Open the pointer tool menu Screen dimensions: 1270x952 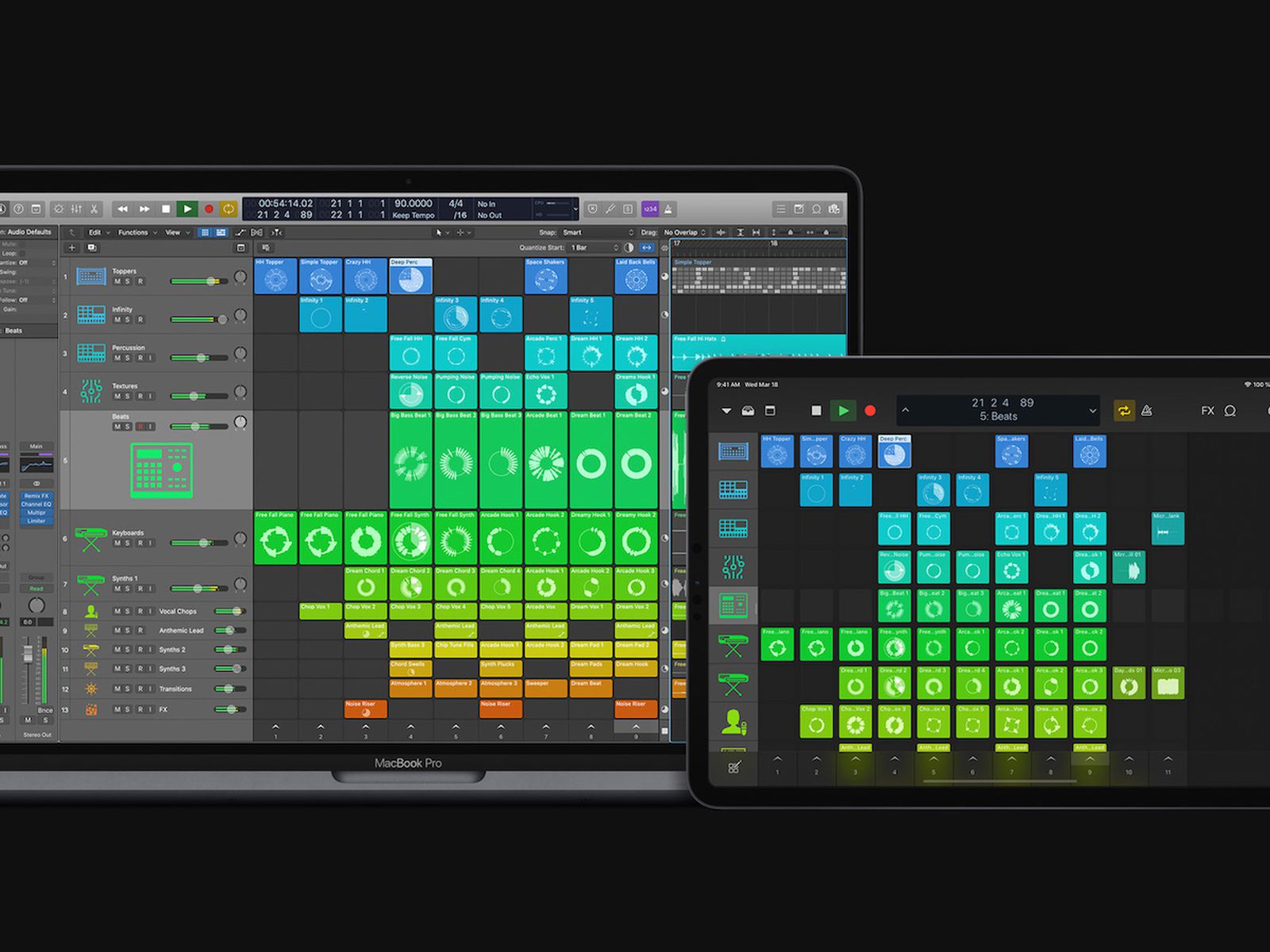[441, 232]
